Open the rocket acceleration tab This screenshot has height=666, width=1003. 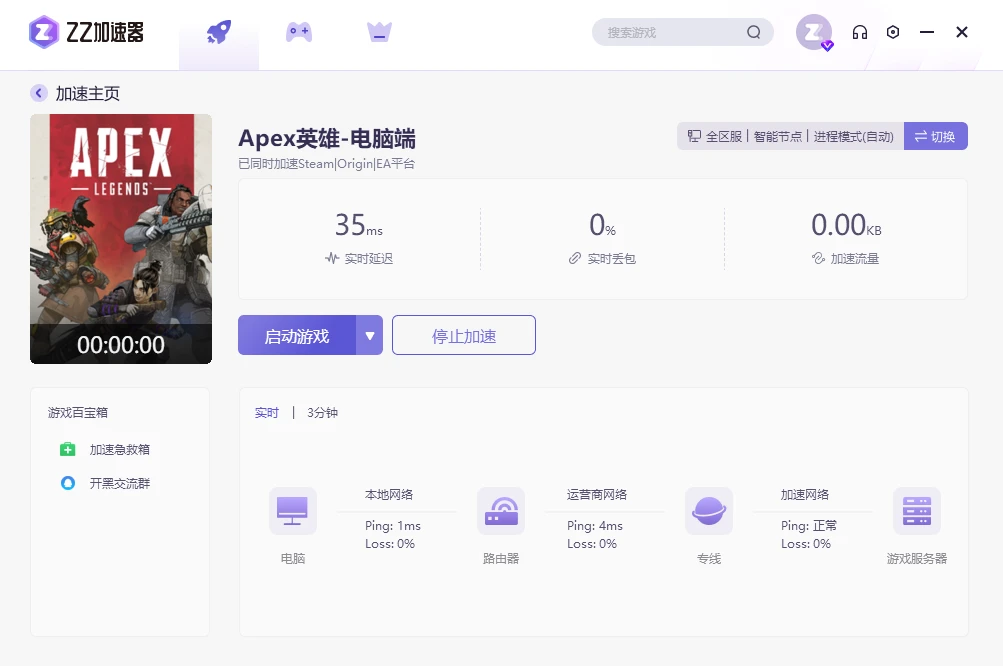pyautogui.click(x=219, y=32)
